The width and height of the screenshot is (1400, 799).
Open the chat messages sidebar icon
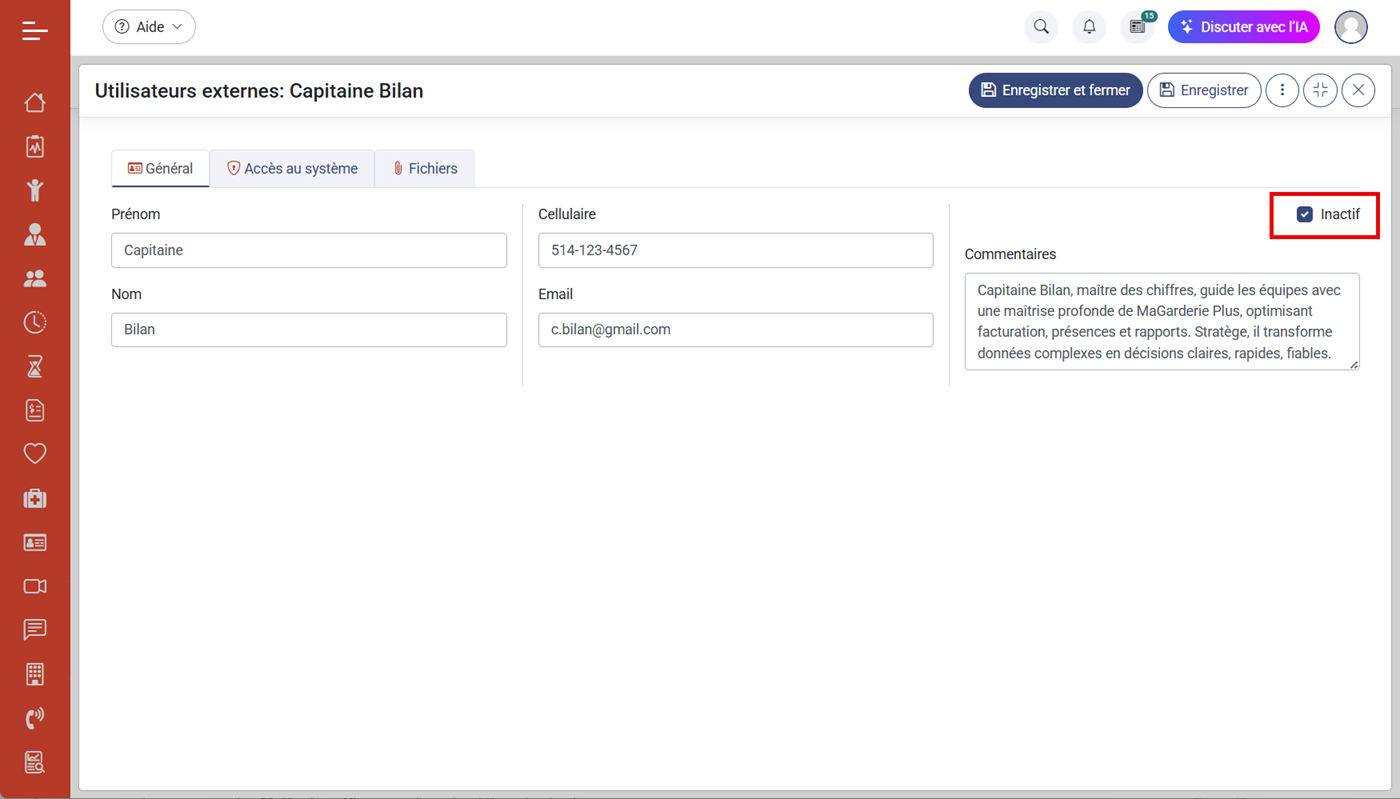35,630
